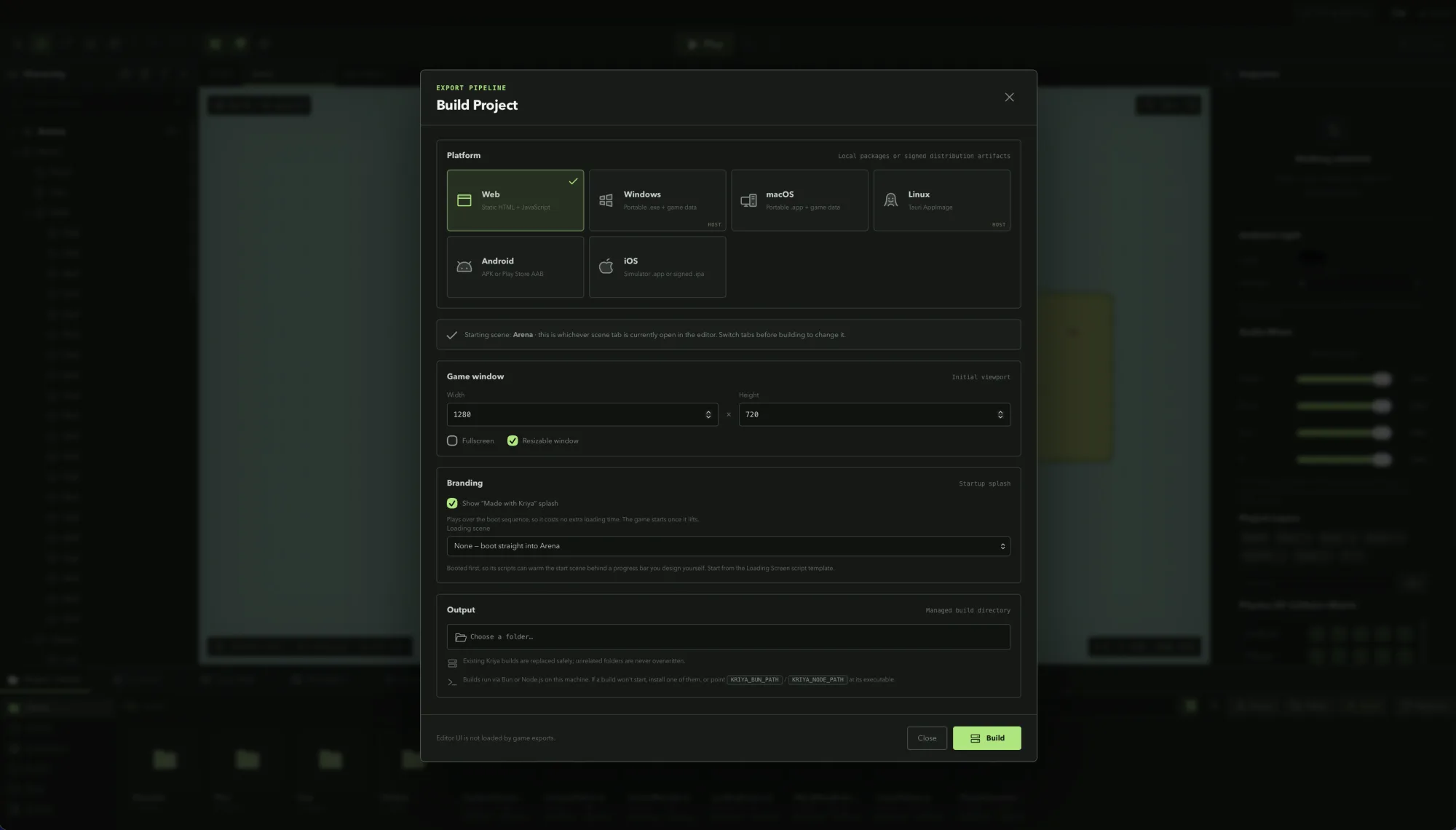Enable the Fullscreen checkbox
The width and height of the screenshot is (1456, 830).
(452, 440)
